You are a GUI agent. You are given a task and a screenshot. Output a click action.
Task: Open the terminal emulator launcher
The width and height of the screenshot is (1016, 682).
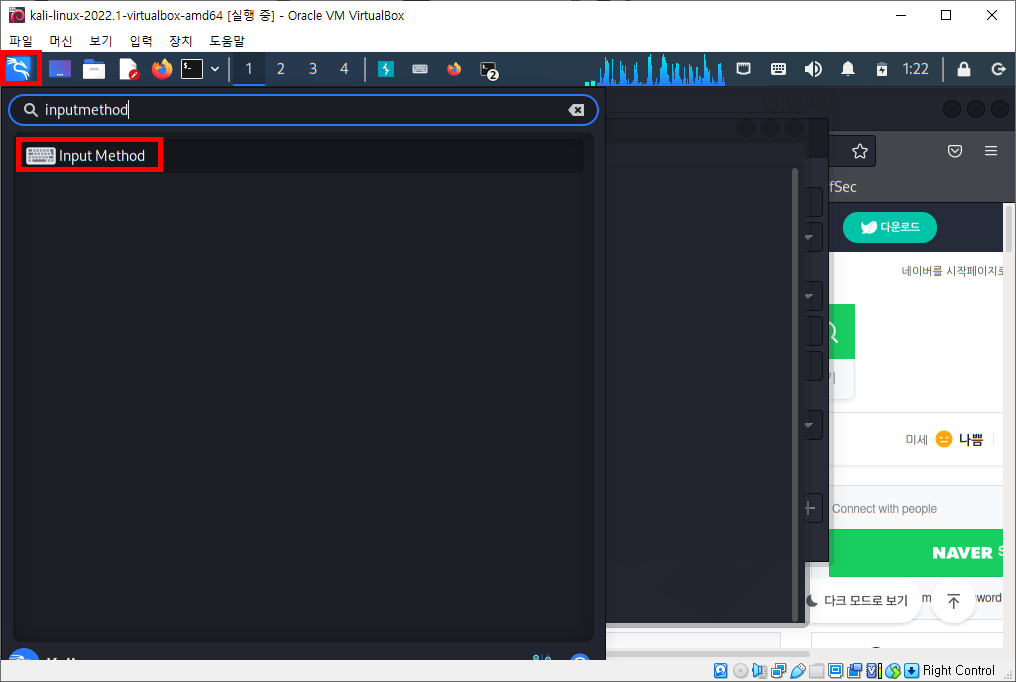[x=192, y=69]
